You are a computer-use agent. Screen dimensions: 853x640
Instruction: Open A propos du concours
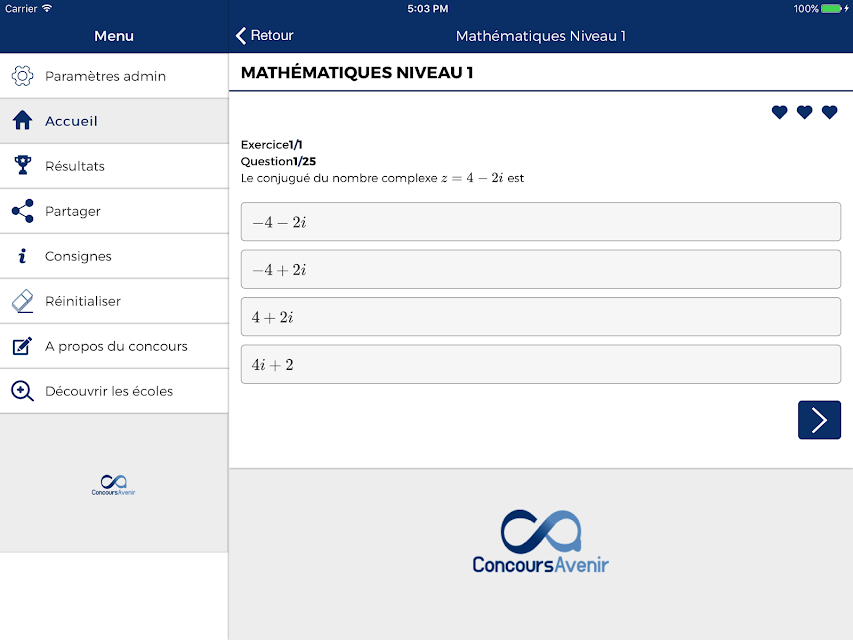point(114,346)
